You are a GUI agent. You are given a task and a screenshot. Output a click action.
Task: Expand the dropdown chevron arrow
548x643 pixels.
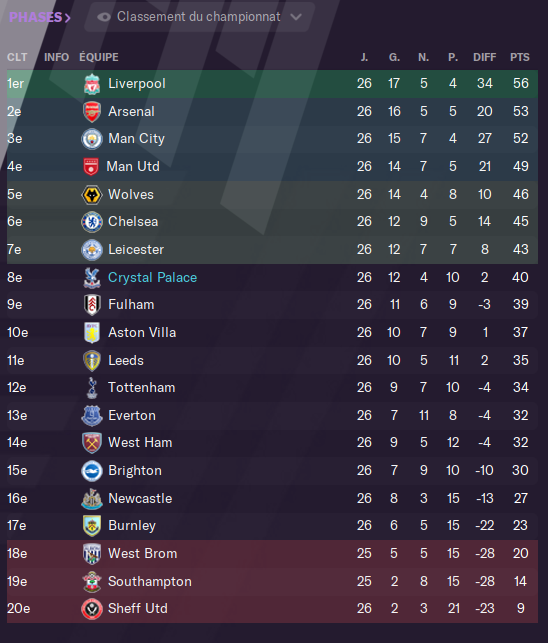point(296,17)
